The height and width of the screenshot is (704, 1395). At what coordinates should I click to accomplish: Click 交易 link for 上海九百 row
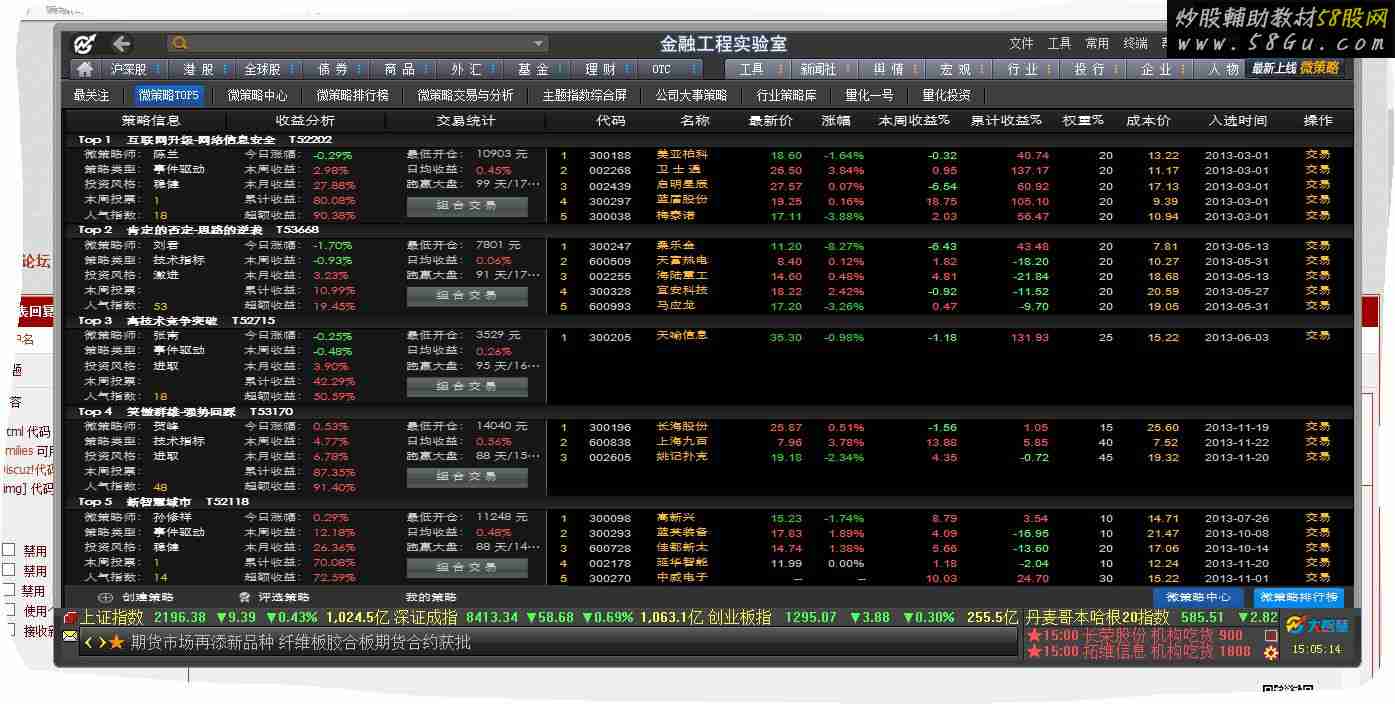click(x=1317, y=442)
